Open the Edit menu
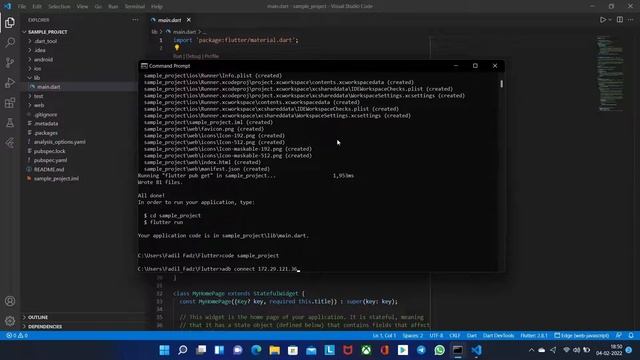The height and width of the screenshot is (360, 640). (37, 7)
